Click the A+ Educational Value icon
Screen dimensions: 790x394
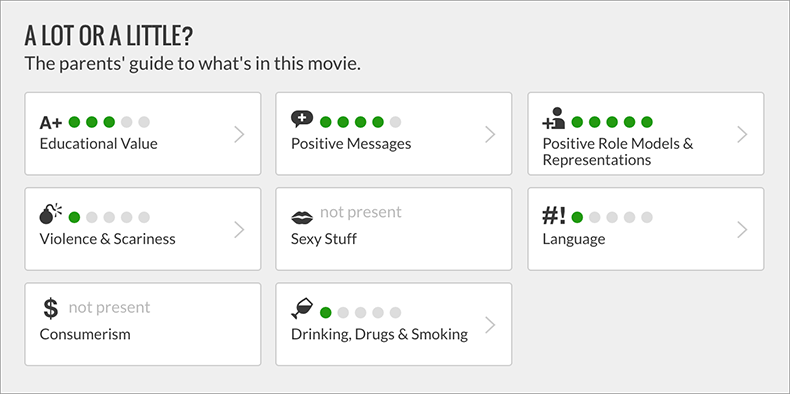[51, 122]
